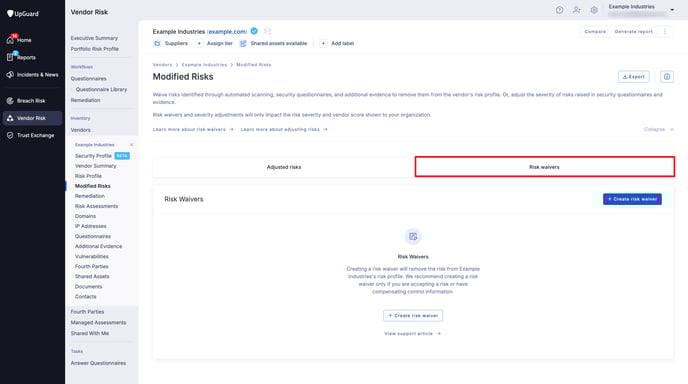Image resolution: width=688 pixels, height=384 pixels.
Task: Open Trust Exchange
Action: (31, 135)
